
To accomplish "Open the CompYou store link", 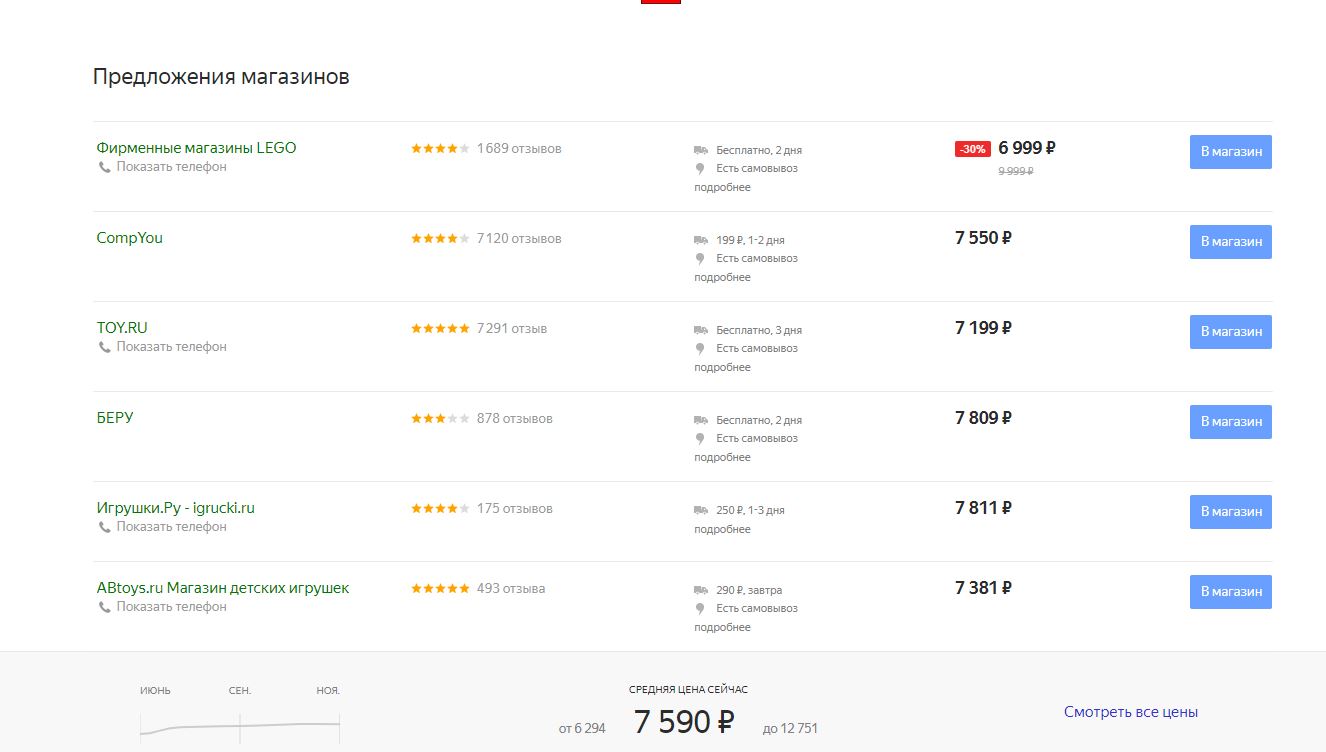I will [x=130, y=238].
